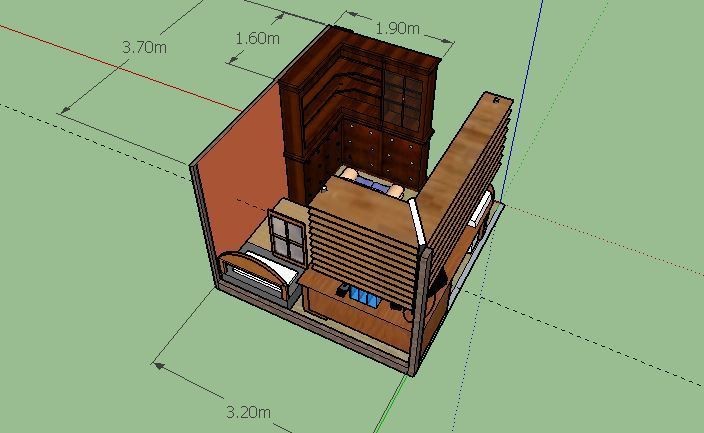Select the 3.20m dimension label
Screen dimensions: 704x433
tap(248, 412)
